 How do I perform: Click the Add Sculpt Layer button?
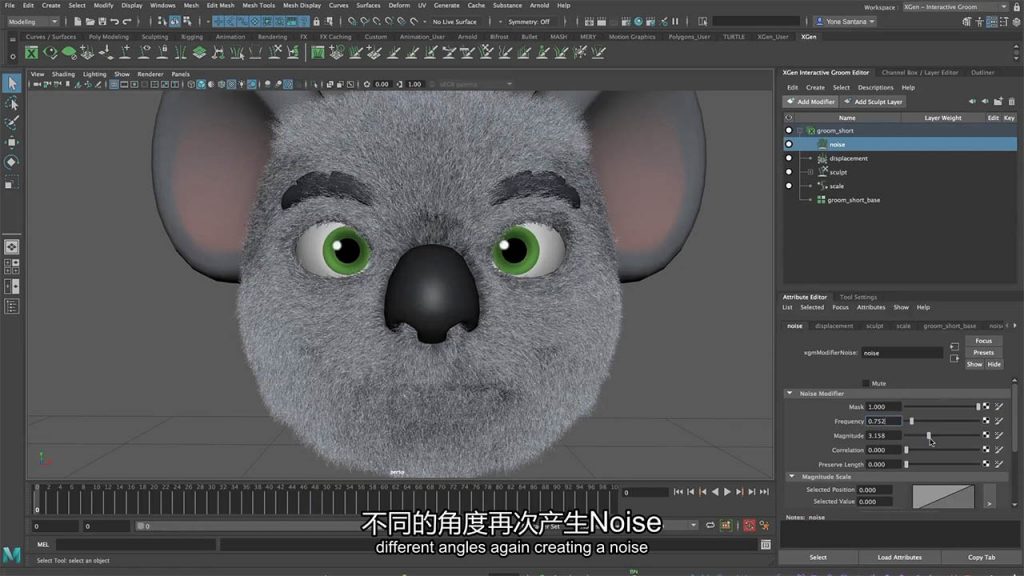point(872,102)
